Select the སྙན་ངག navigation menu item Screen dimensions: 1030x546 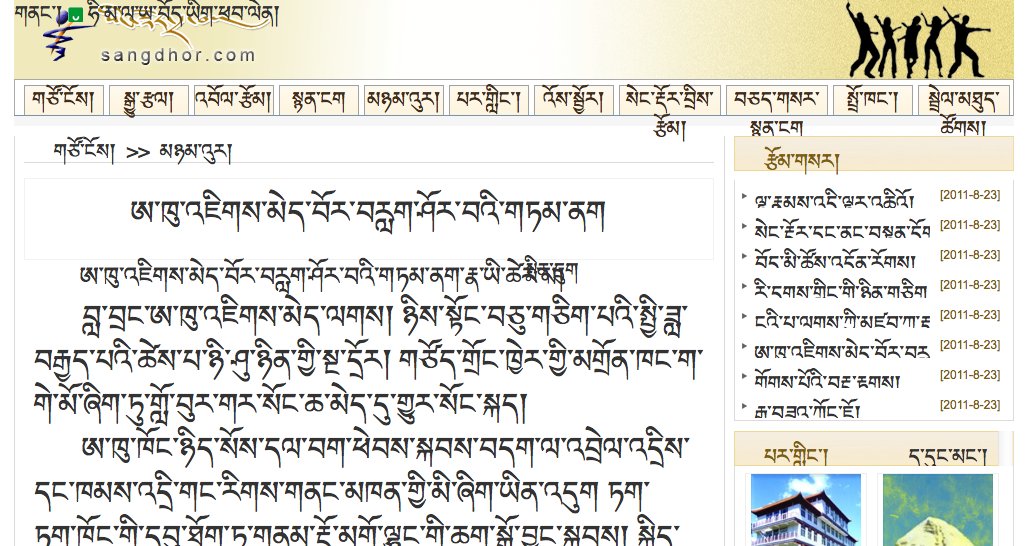(x=318, y=100)
